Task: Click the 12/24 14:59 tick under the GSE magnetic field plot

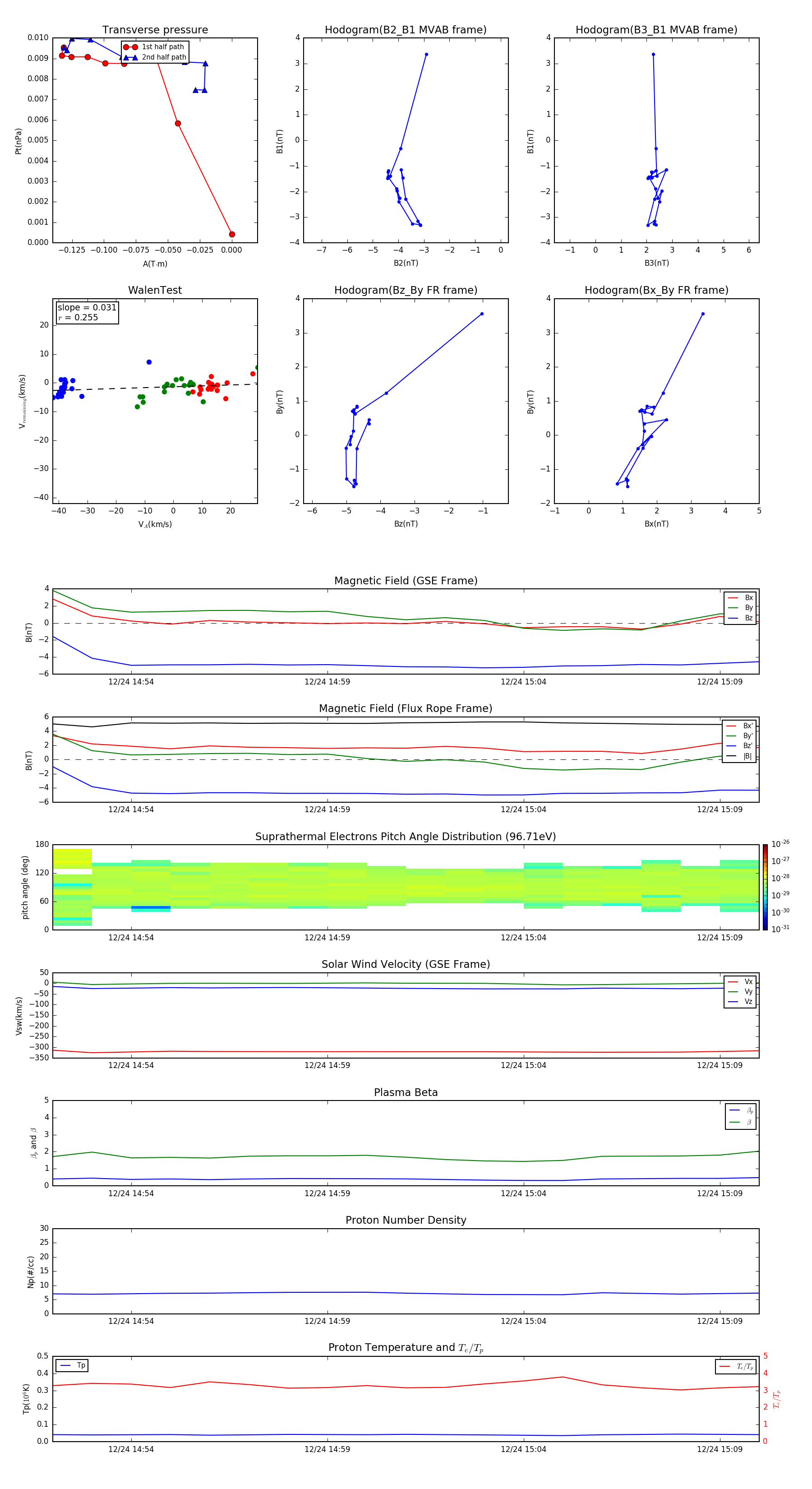Action: click(x=327, y=682)
